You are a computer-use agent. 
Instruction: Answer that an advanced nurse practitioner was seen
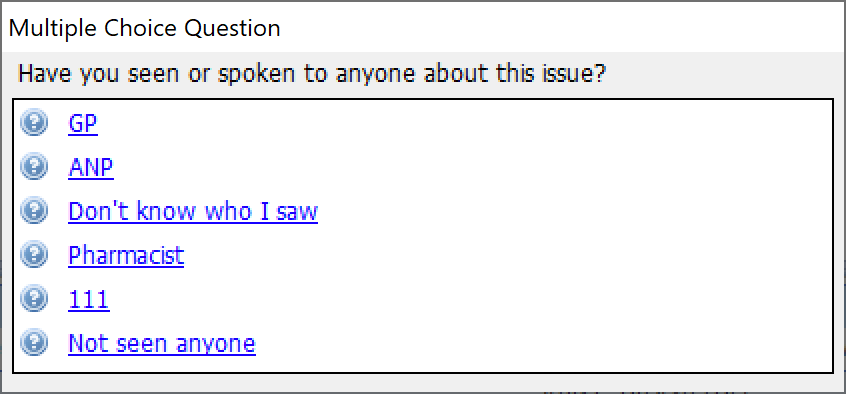pyautogui.click(x=91, y=168)
